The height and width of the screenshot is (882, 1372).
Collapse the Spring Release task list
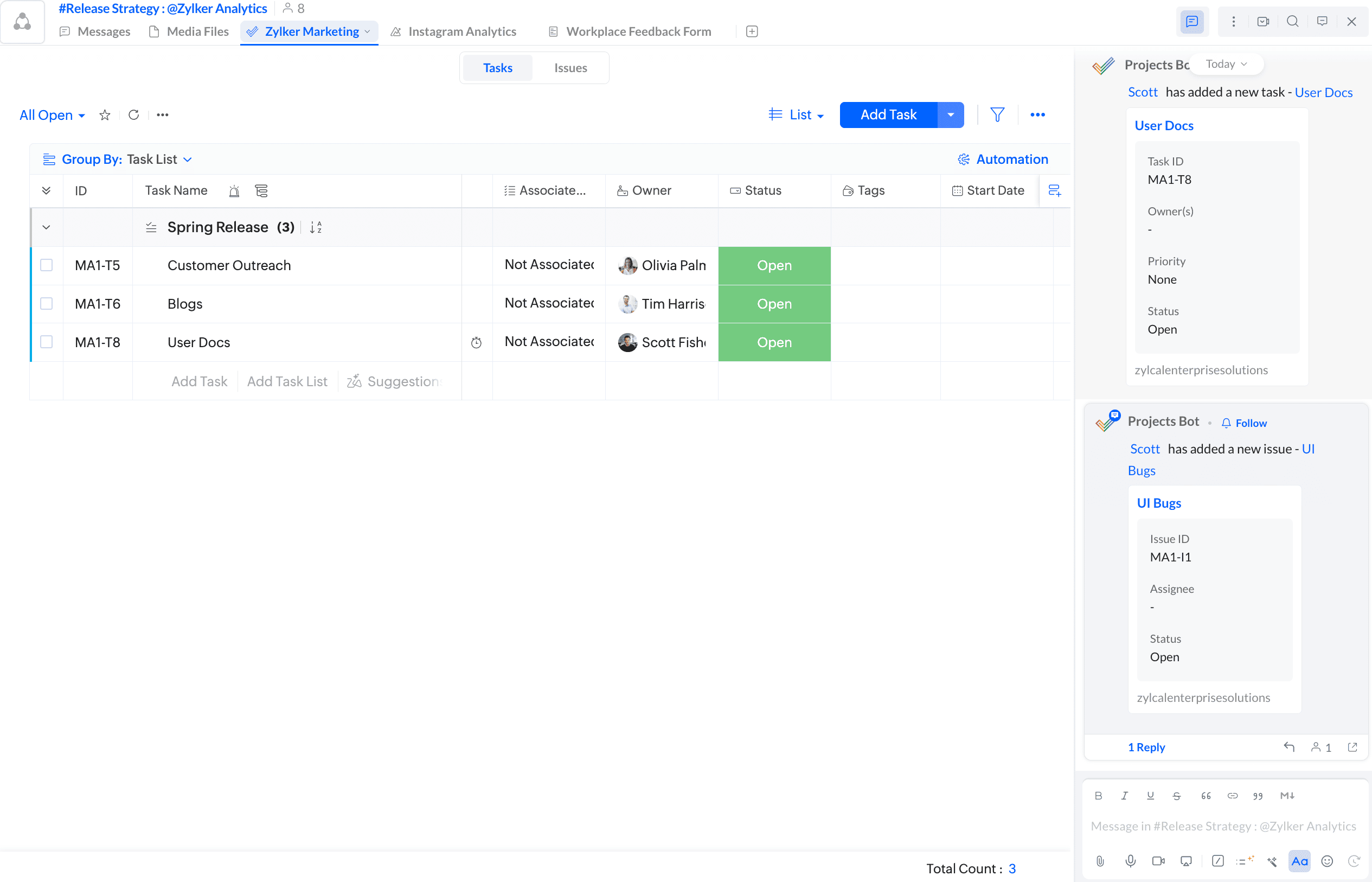47,227
